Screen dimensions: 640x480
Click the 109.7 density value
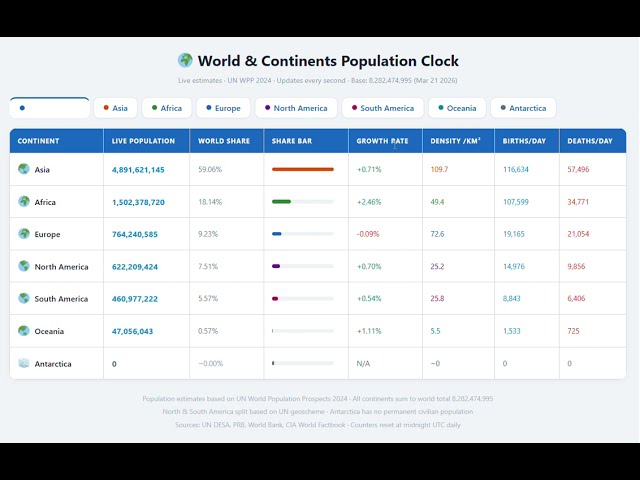pos(439,169)
